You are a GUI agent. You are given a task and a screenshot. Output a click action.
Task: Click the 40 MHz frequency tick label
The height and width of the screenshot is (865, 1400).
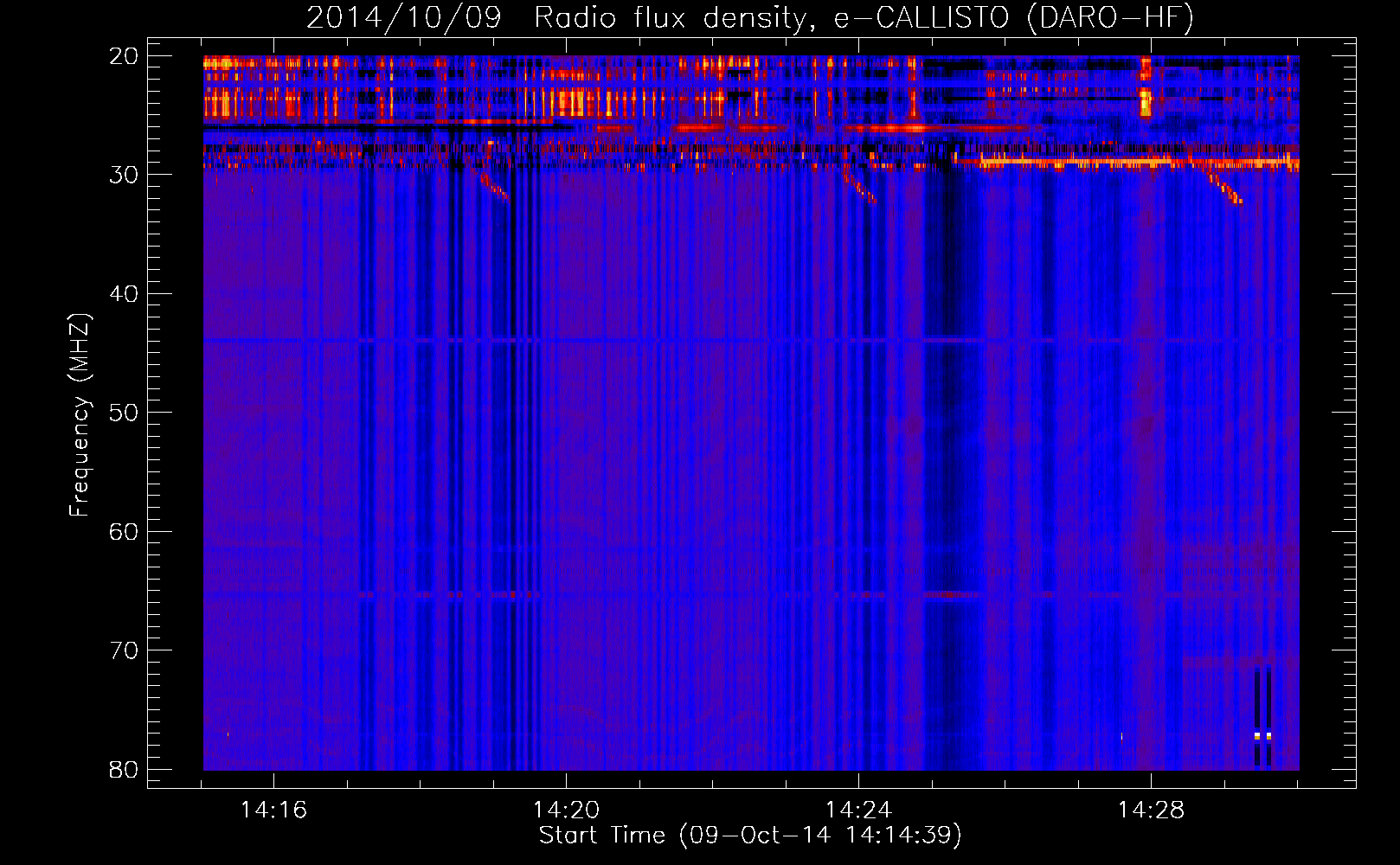124,294
